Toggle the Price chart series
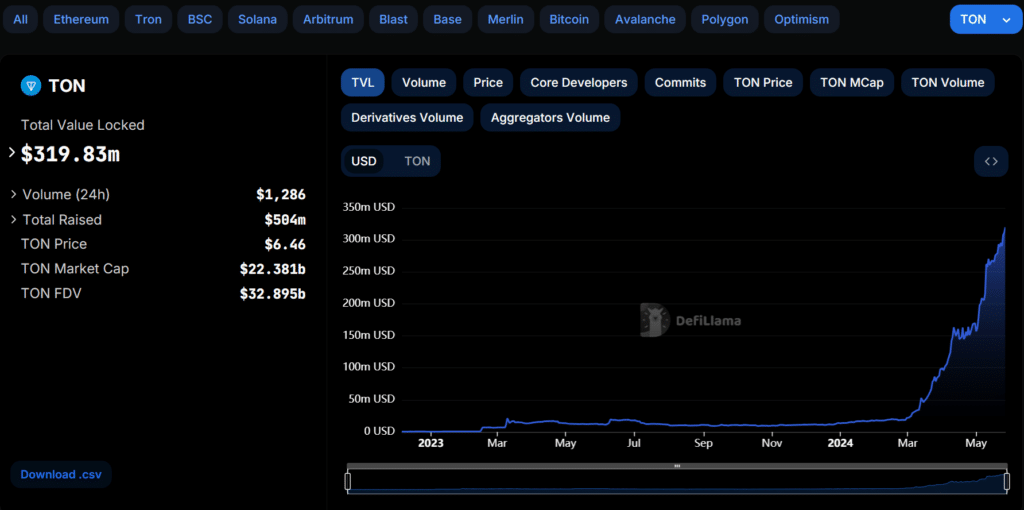 click(x=488, y=82)
